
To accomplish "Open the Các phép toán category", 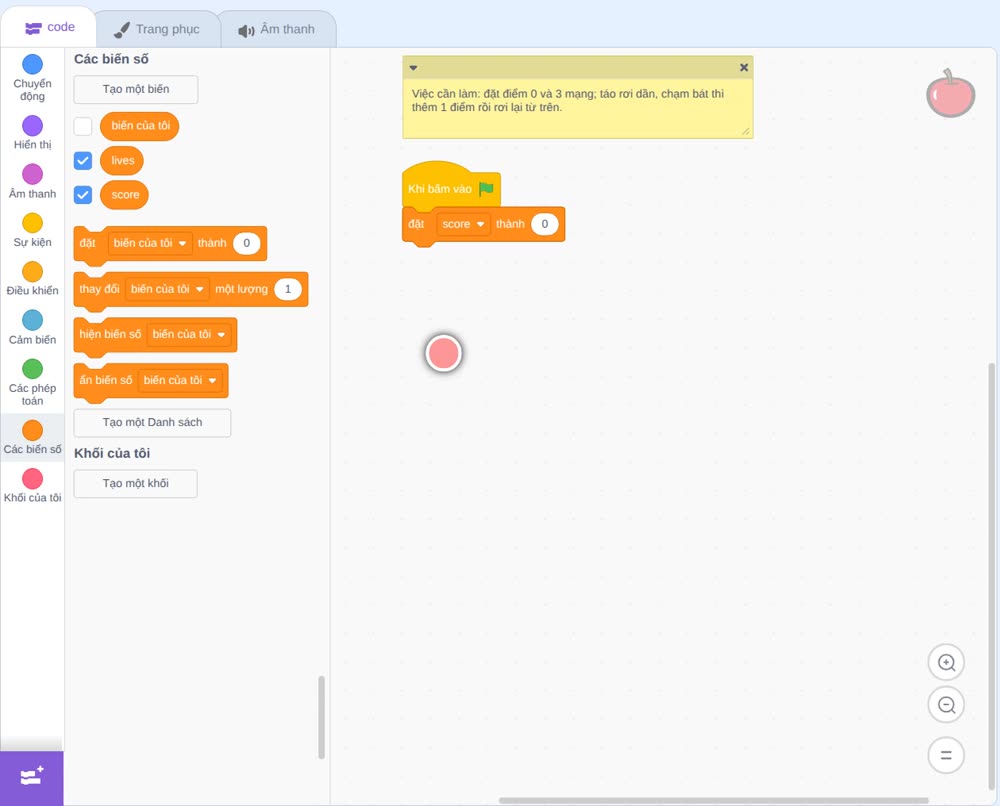I will click(x=32, y=383).
